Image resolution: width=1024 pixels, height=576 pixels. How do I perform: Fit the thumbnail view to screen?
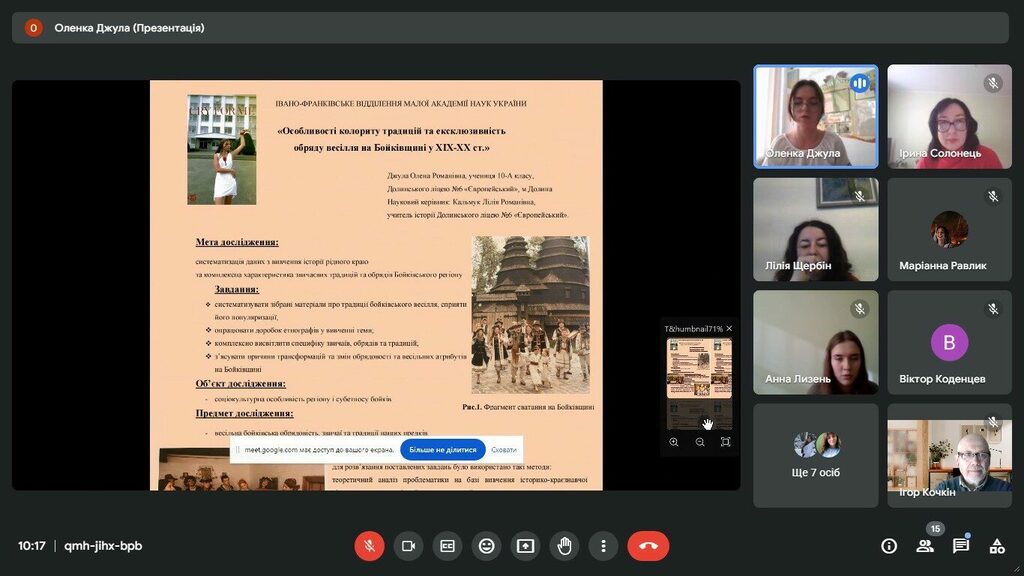[x=726, y=442]
